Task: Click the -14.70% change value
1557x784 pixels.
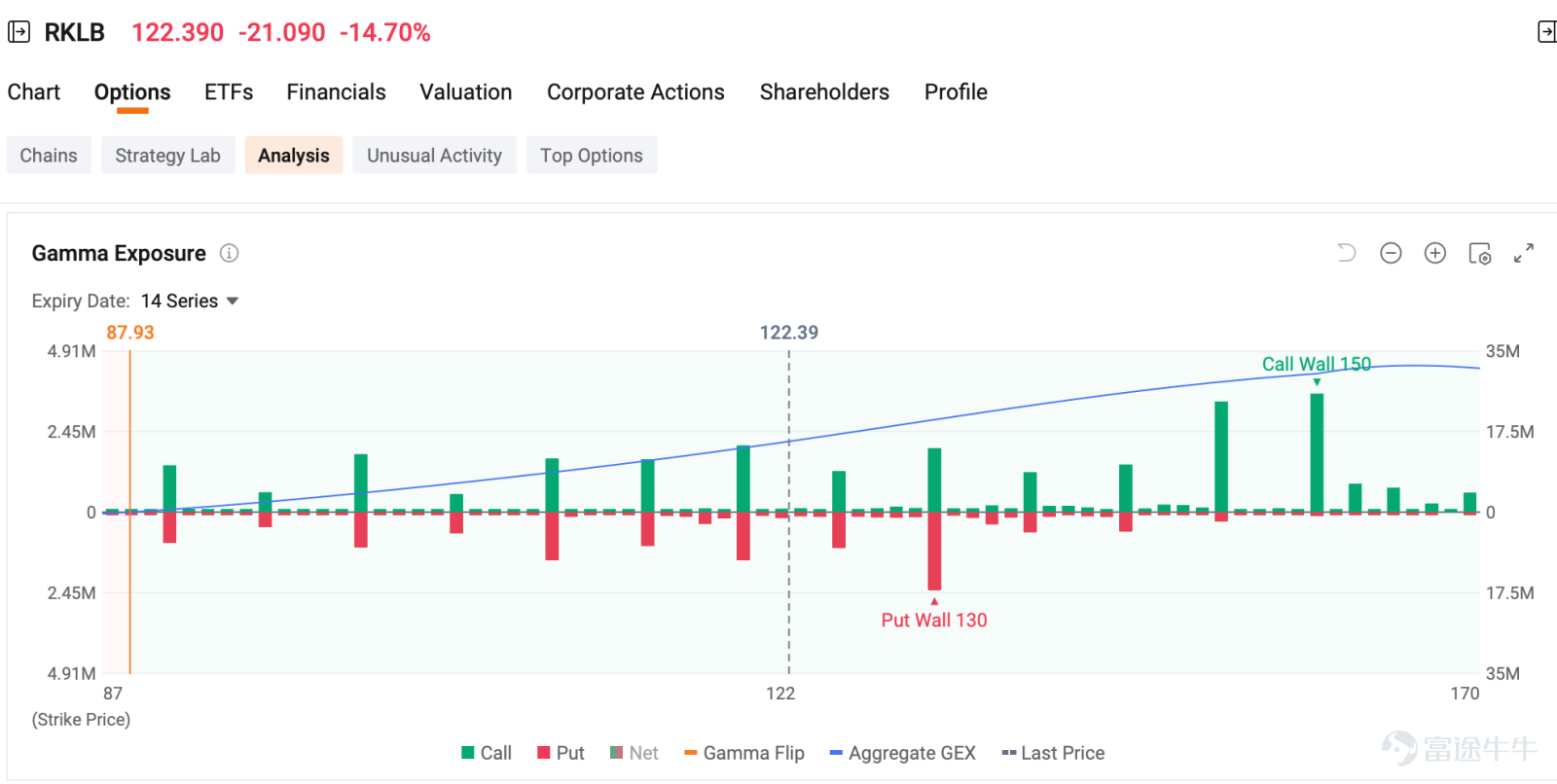Action: [x=385, y=32]
